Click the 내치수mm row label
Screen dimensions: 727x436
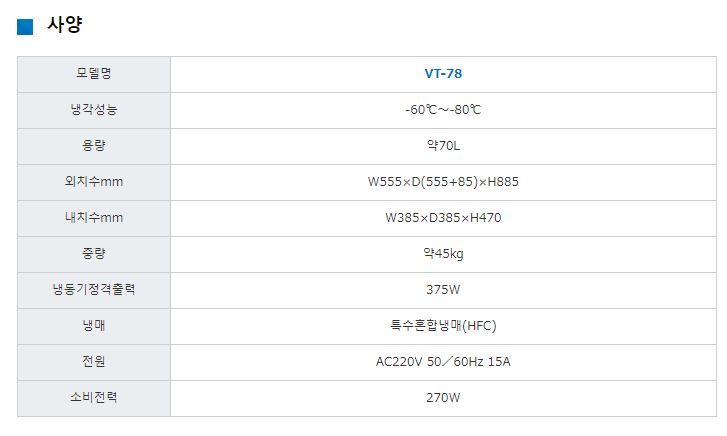click(x=94, y=217)
